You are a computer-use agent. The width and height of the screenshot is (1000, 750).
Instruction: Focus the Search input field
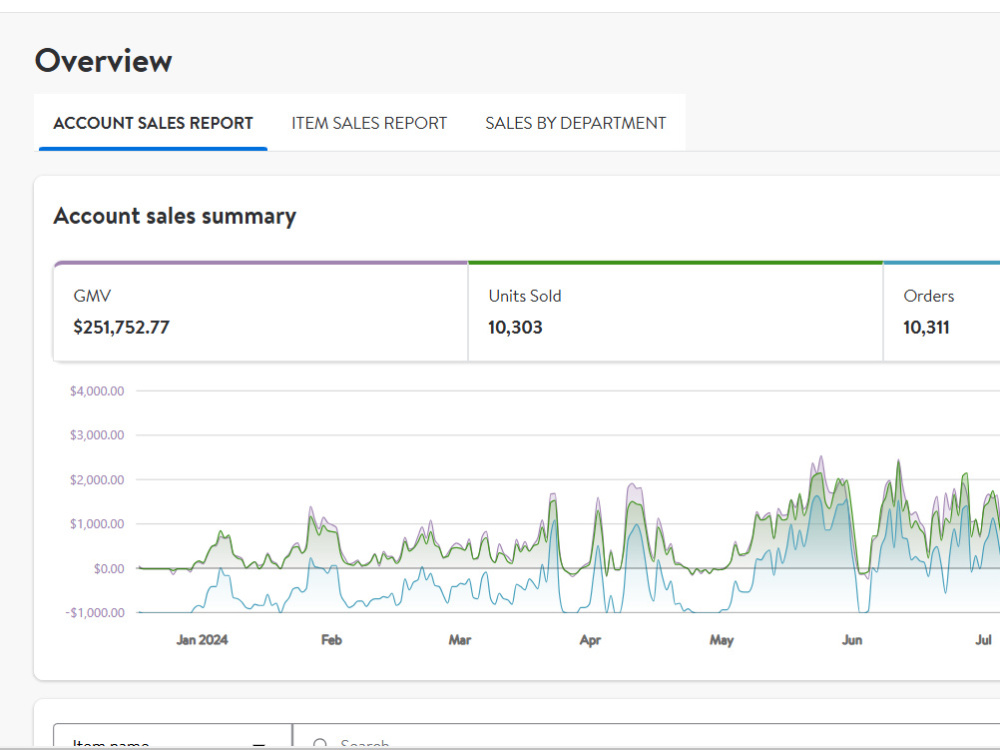646,735
